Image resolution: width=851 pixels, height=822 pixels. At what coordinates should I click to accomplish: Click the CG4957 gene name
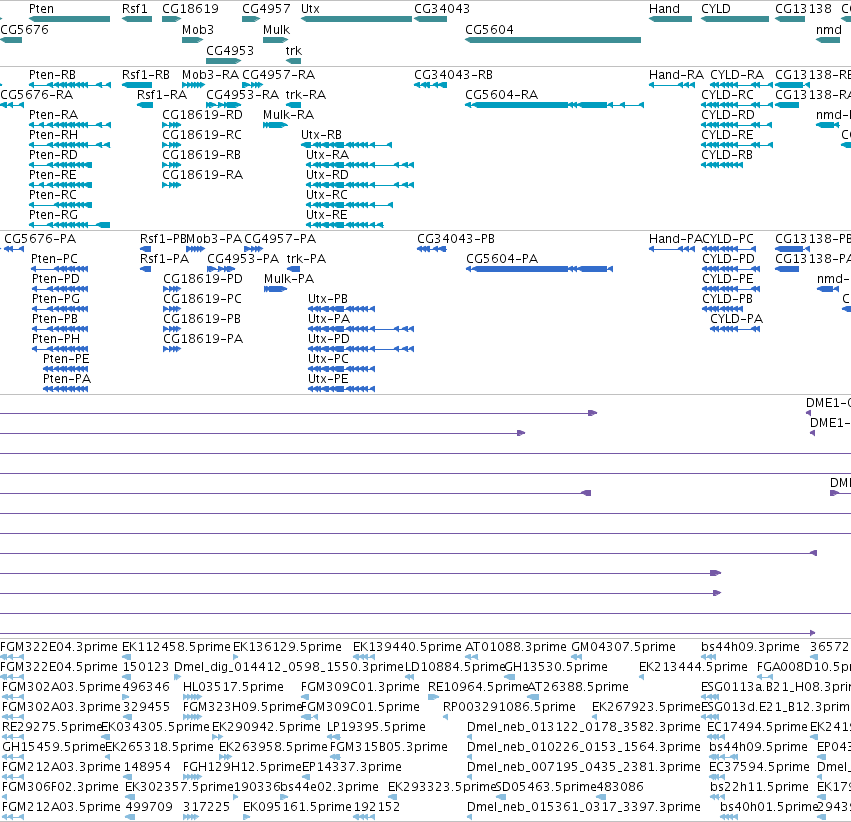tap(266, 9)
